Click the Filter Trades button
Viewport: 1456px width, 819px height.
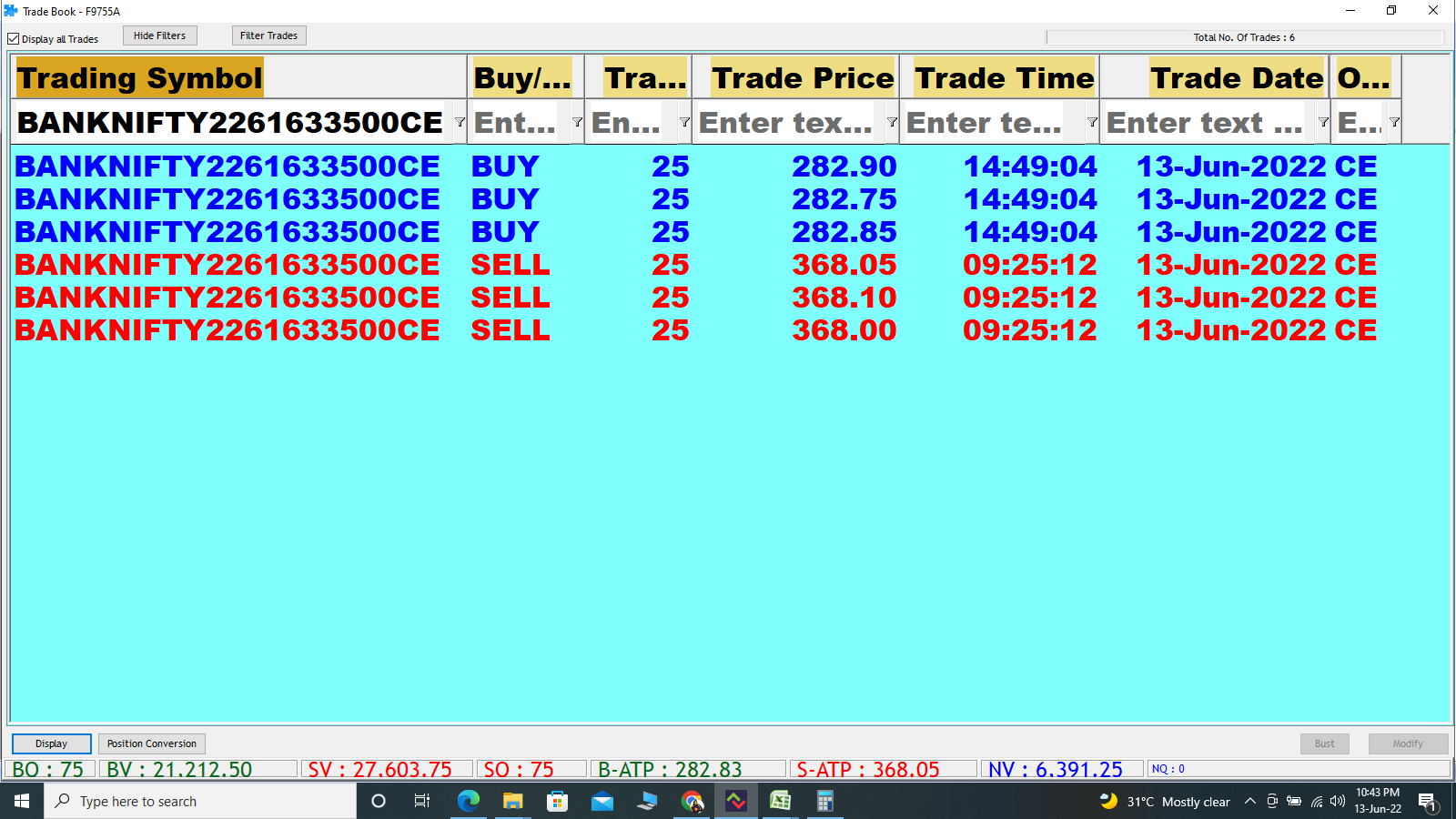(x=268, y=35)
